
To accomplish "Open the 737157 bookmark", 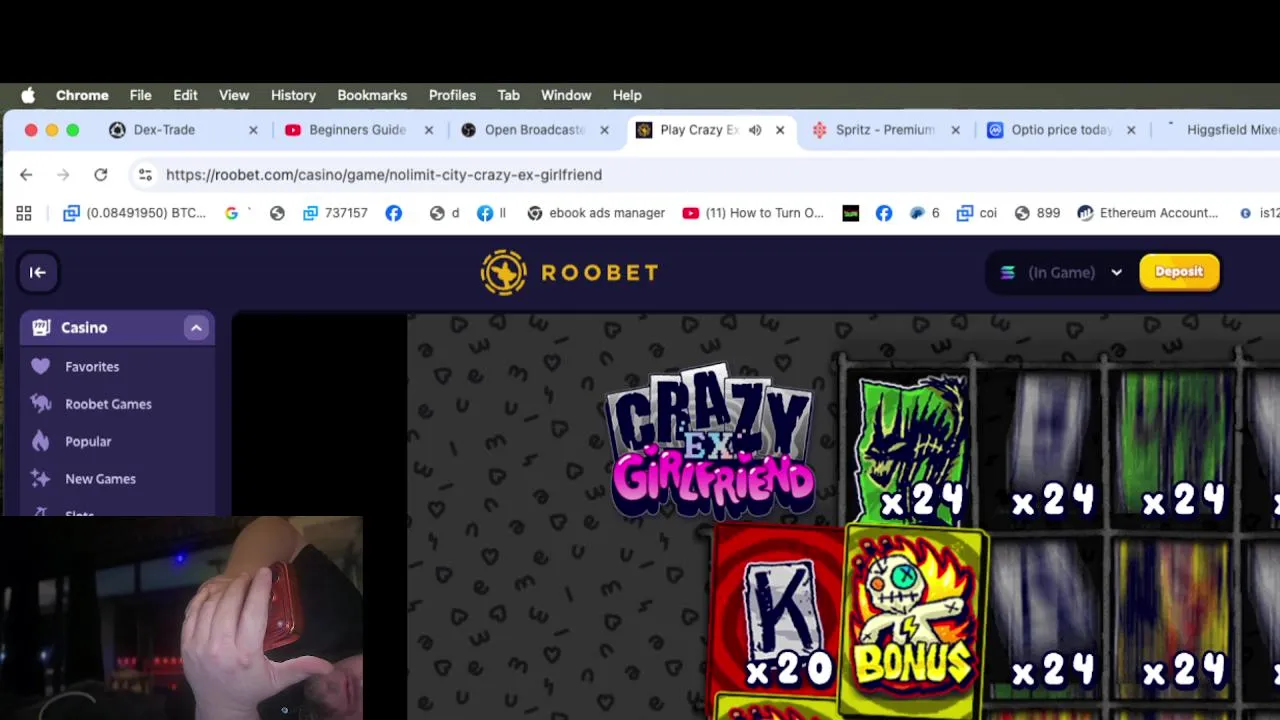I will [x=335, y=213].
